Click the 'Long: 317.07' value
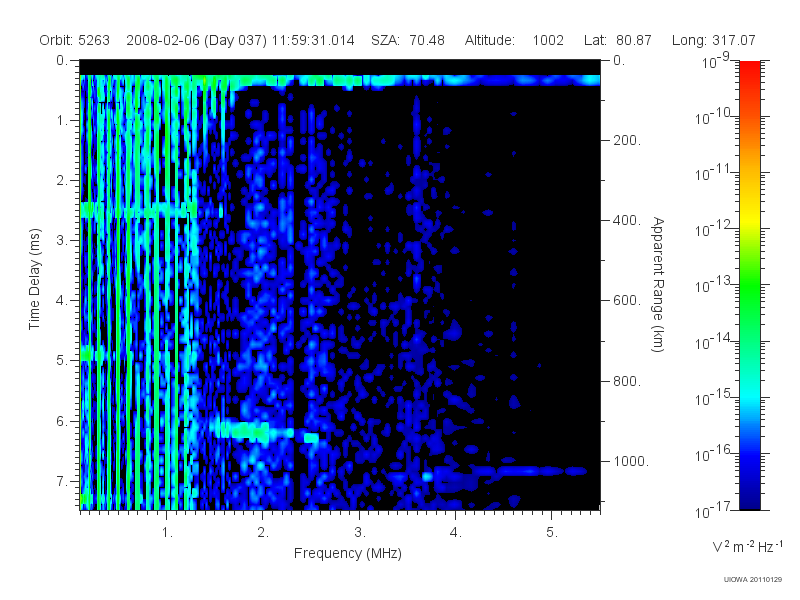 pos(713,40)
